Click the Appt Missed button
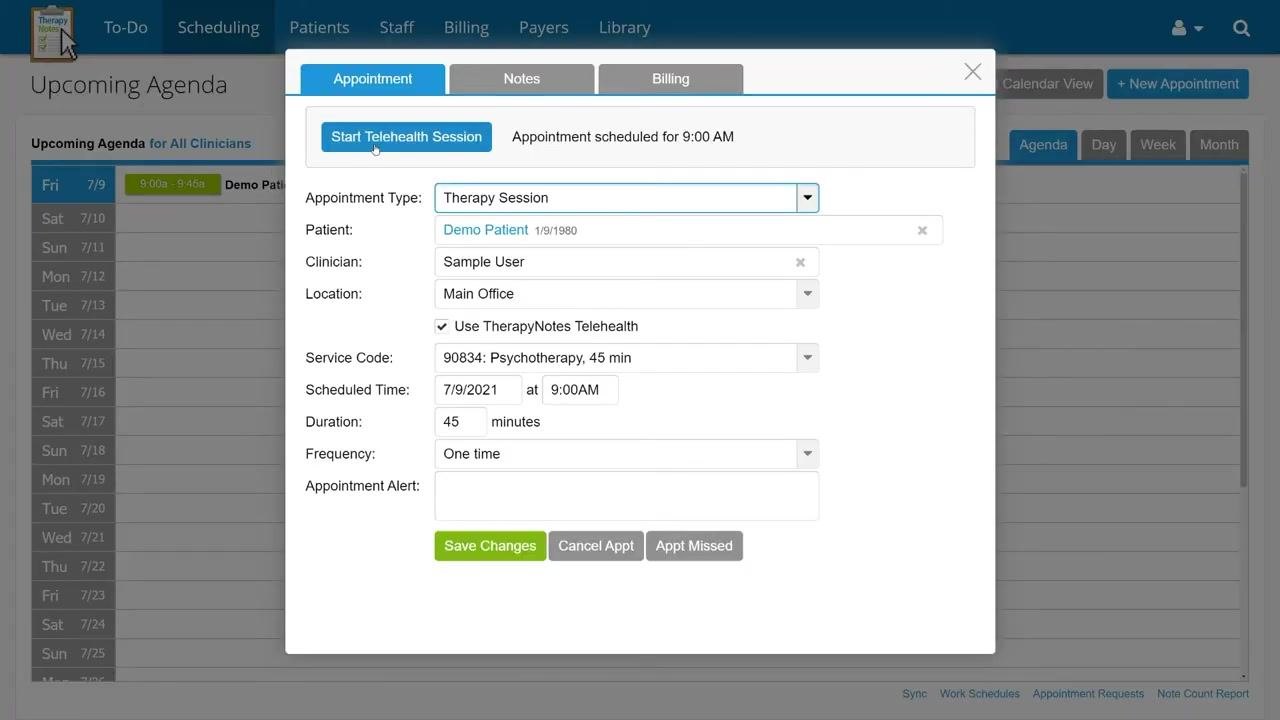Viewport: 1280px width, 720px height. coord(694,546)
